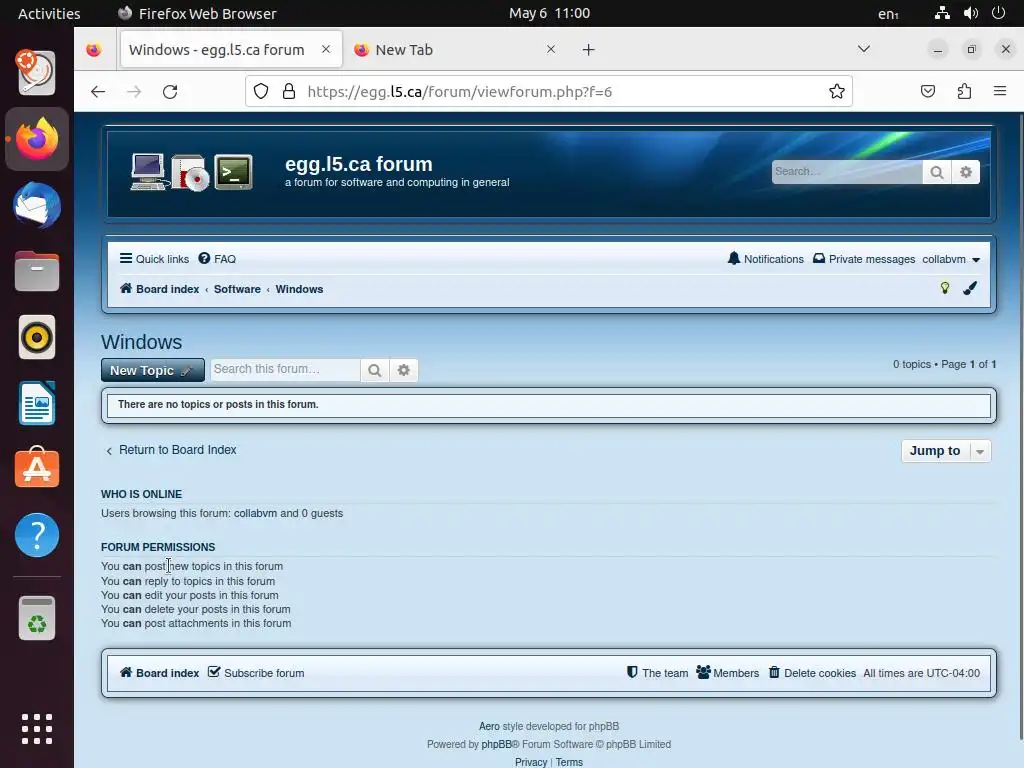Go to Software breadcrumb link
Screen dimensions: 1024x768
tap(237, 289)
